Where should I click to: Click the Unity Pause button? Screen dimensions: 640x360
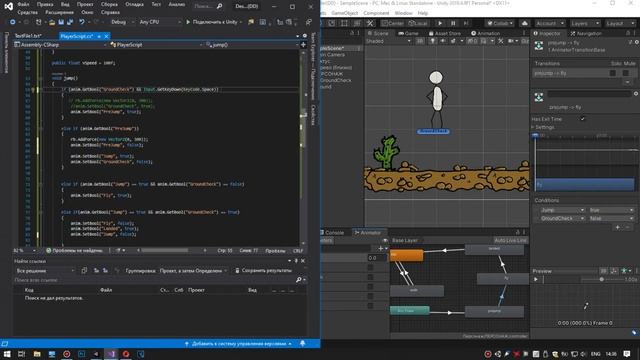453,23
